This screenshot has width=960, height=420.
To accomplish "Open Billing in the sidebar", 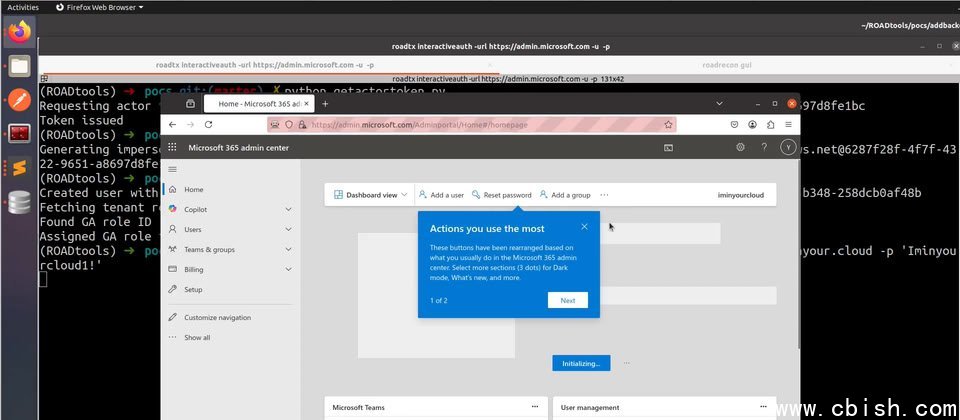I will point(193,269).
